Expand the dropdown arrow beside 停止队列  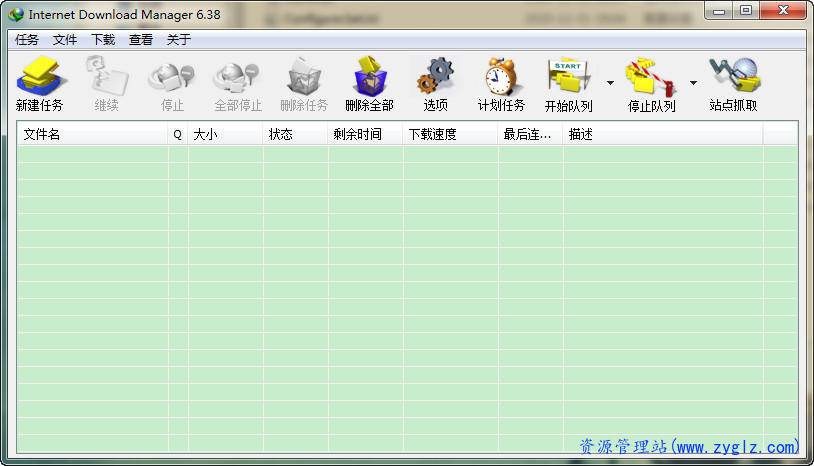coord(693,83)
